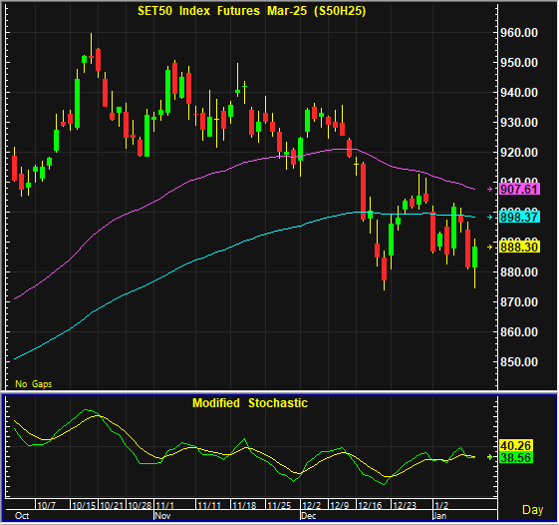Click the 12/9 date label

(x=339, y=505)
